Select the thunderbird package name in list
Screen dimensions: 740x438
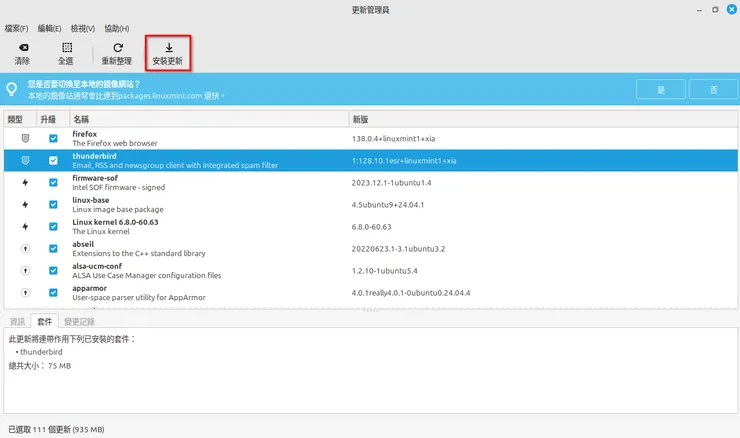(x=94, y=156)
